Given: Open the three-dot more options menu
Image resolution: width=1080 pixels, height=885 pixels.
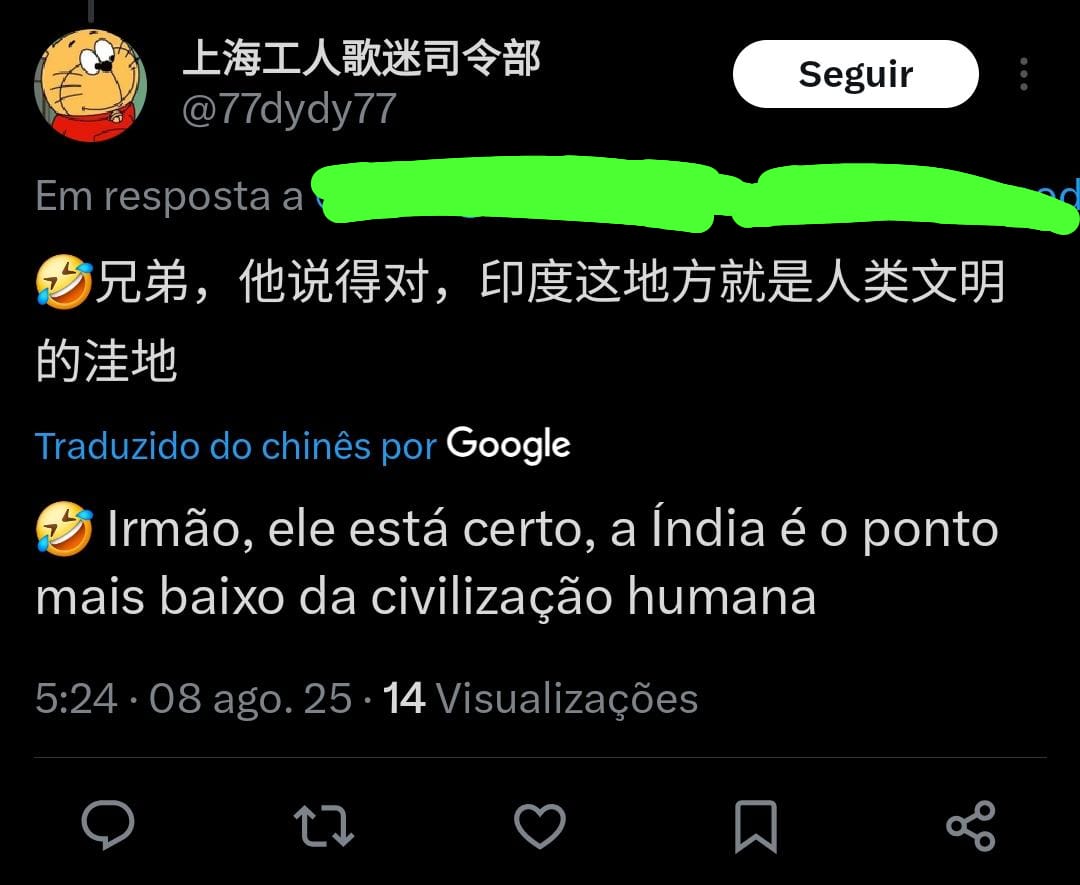Looking at the screenshot, I should (1024, 74).
